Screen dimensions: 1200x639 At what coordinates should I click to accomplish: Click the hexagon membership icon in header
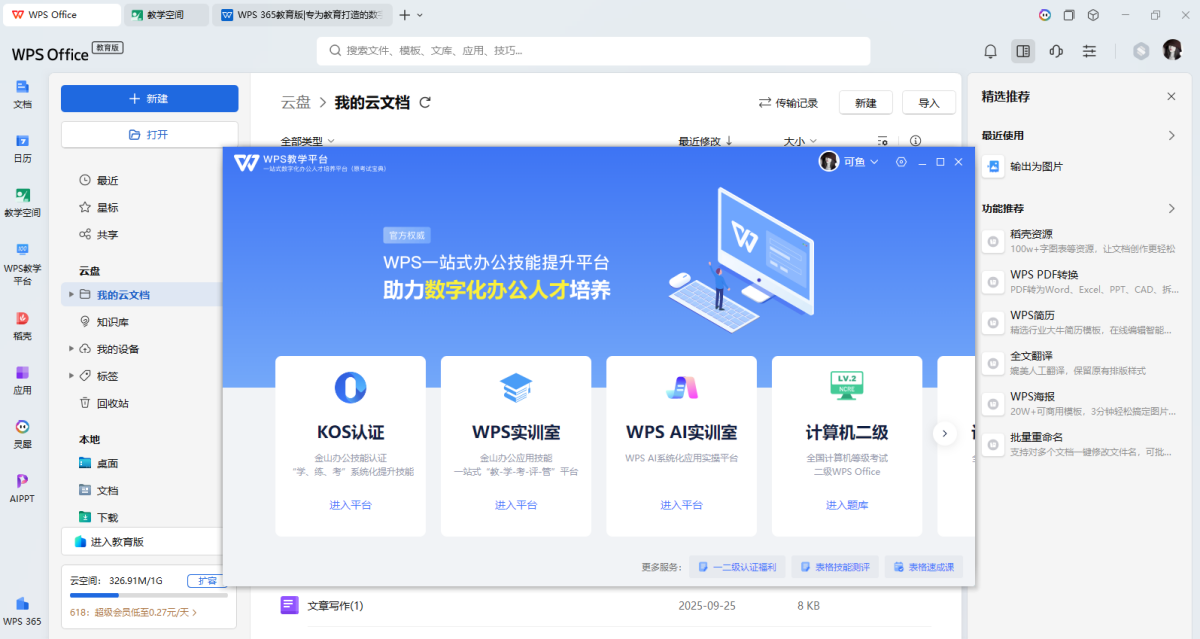[1141, 51]
